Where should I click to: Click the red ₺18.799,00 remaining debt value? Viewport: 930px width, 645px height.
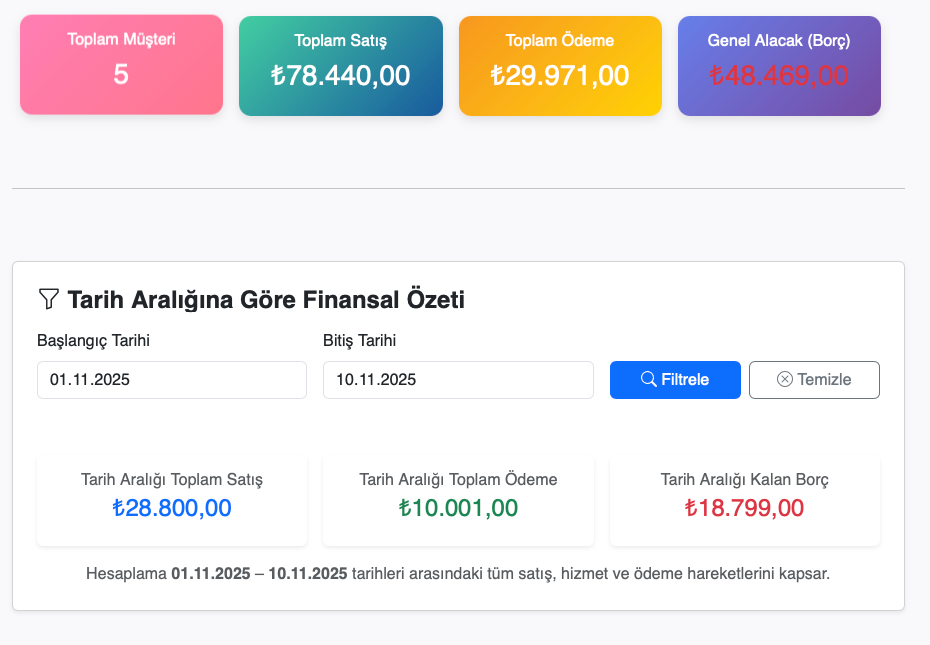click(x=744, y=507)
